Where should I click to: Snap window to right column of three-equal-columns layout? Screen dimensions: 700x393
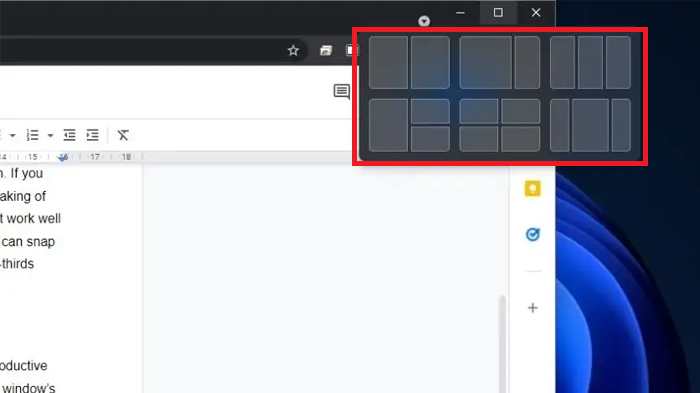point(618,63)
